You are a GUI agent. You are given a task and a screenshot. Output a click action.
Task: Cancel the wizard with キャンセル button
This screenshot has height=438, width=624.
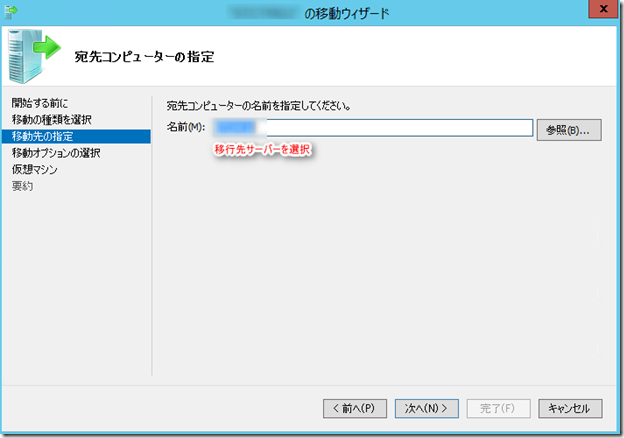[x=570, y=409]
